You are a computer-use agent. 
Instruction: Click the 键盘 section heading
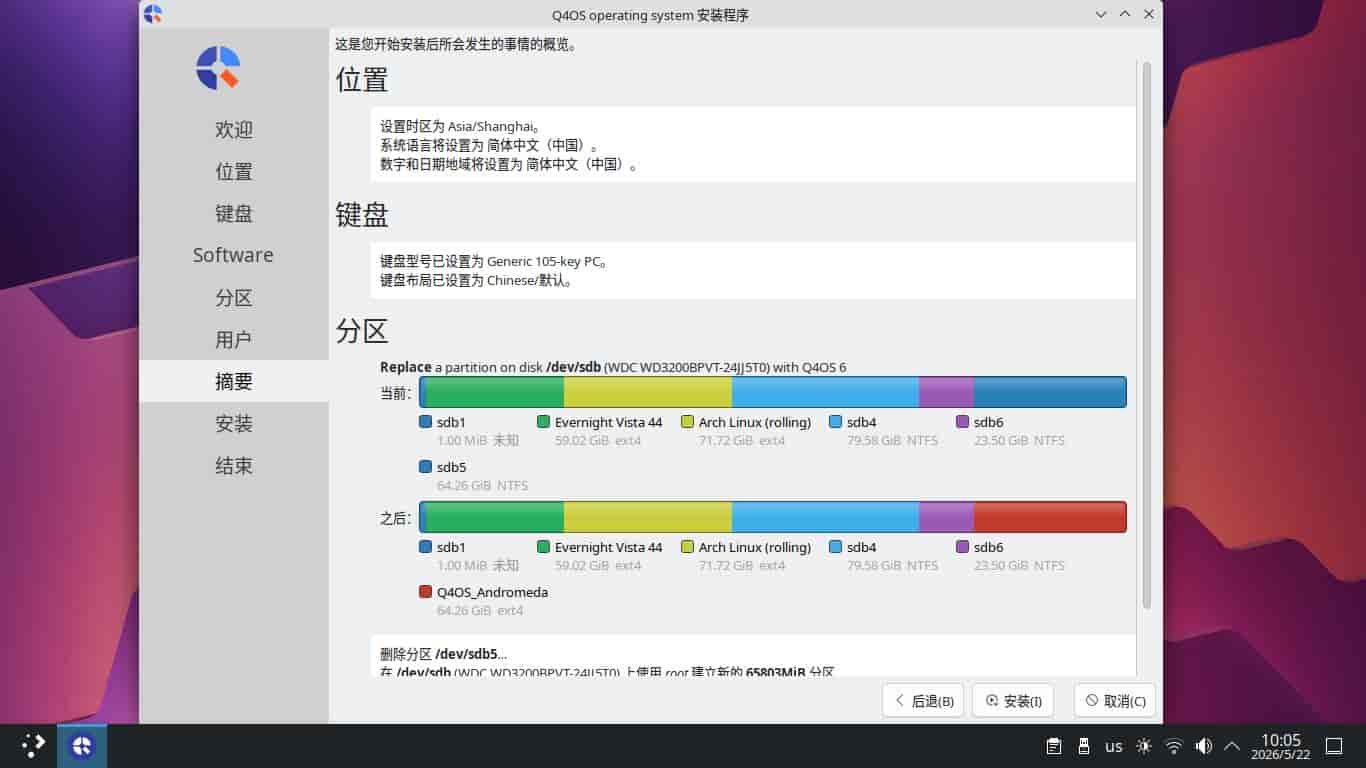click(x=362, y=215)
